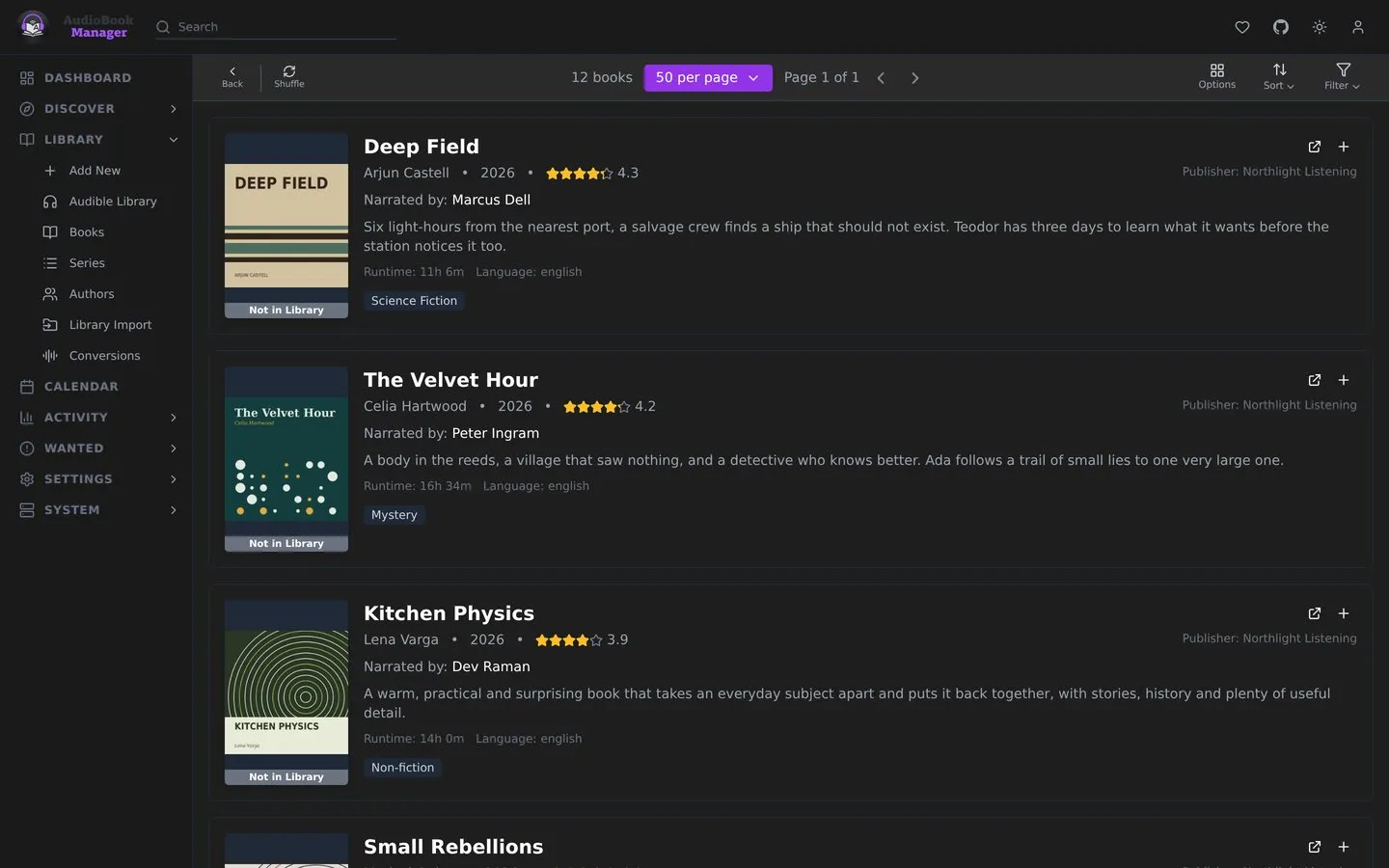Toggle the light/dark theme sun icon
This screenshot has height=868, width=1389.
point(1320,27)
